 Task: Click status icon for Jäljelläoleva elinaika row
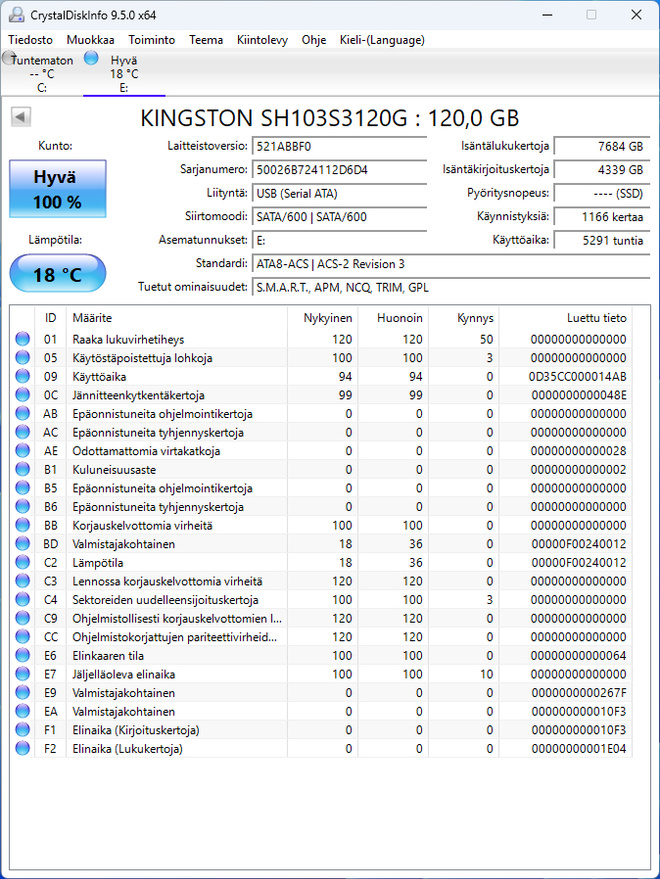(22, 673)
